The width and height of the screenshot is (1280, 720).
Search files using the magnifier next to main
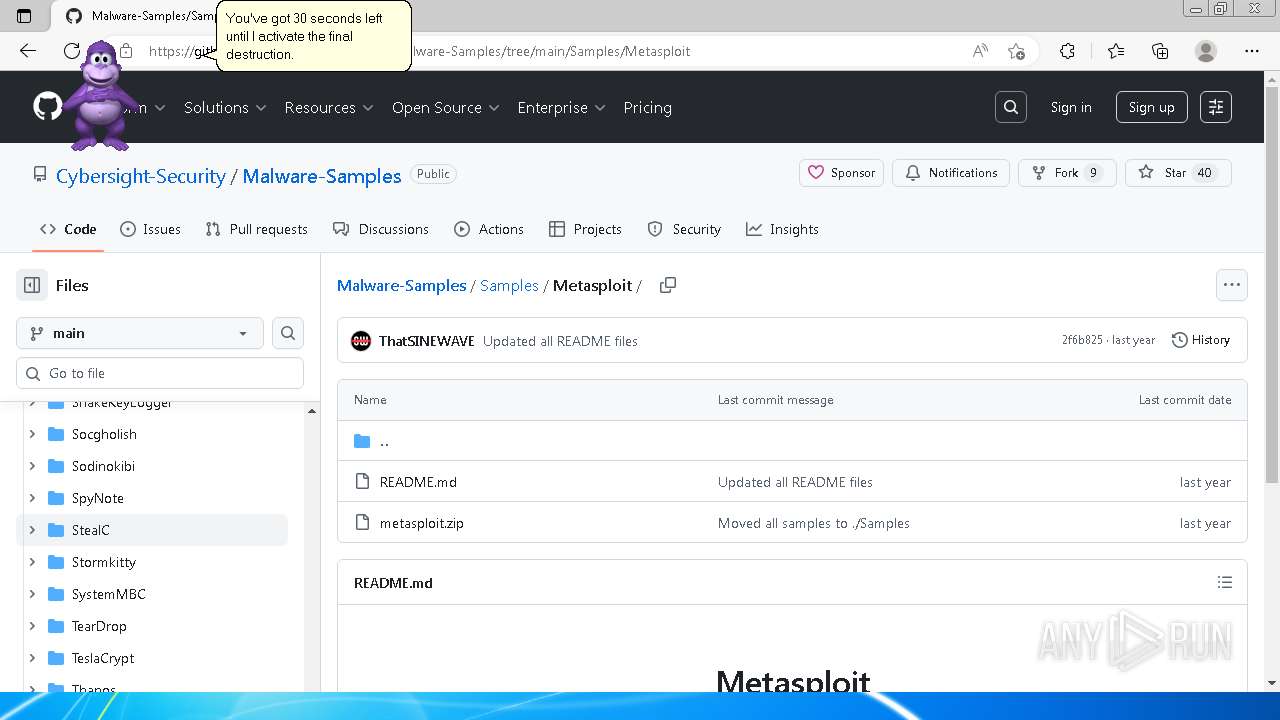[288, 333]
